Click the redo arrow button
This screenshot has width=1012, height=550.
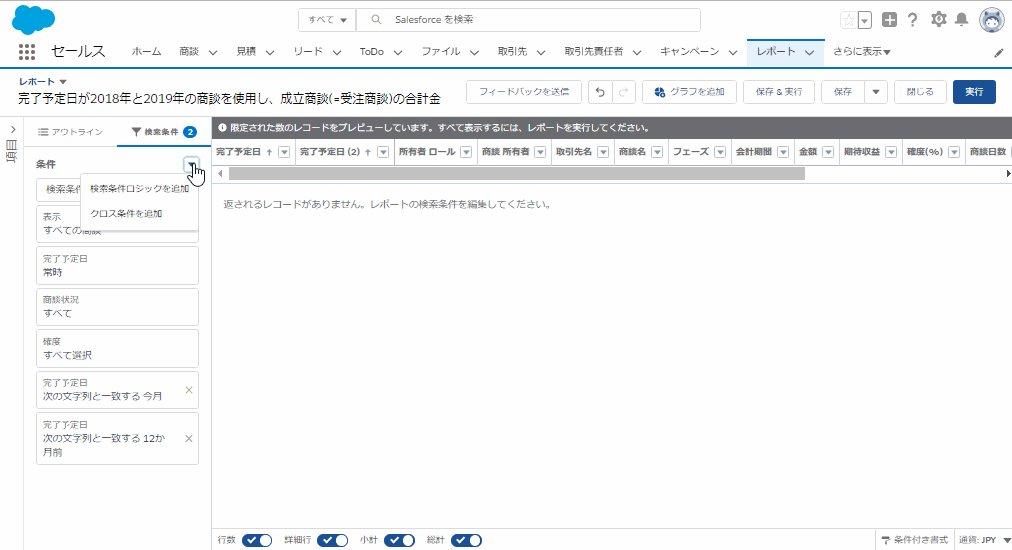[623, 92]
